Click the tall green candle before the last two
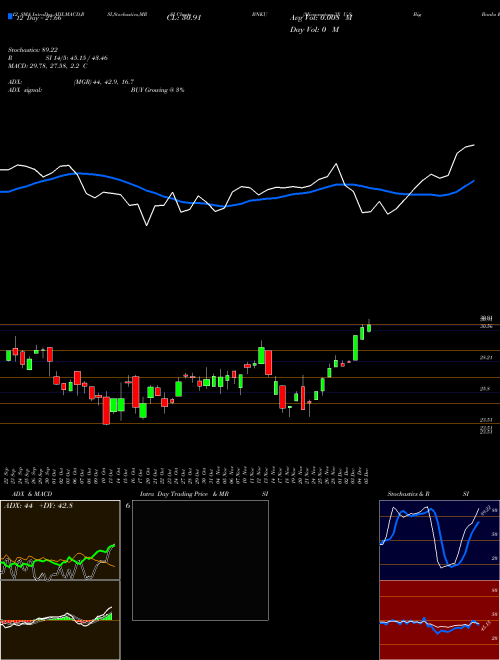This screenshot has width=500, height=660. point(355,348)
